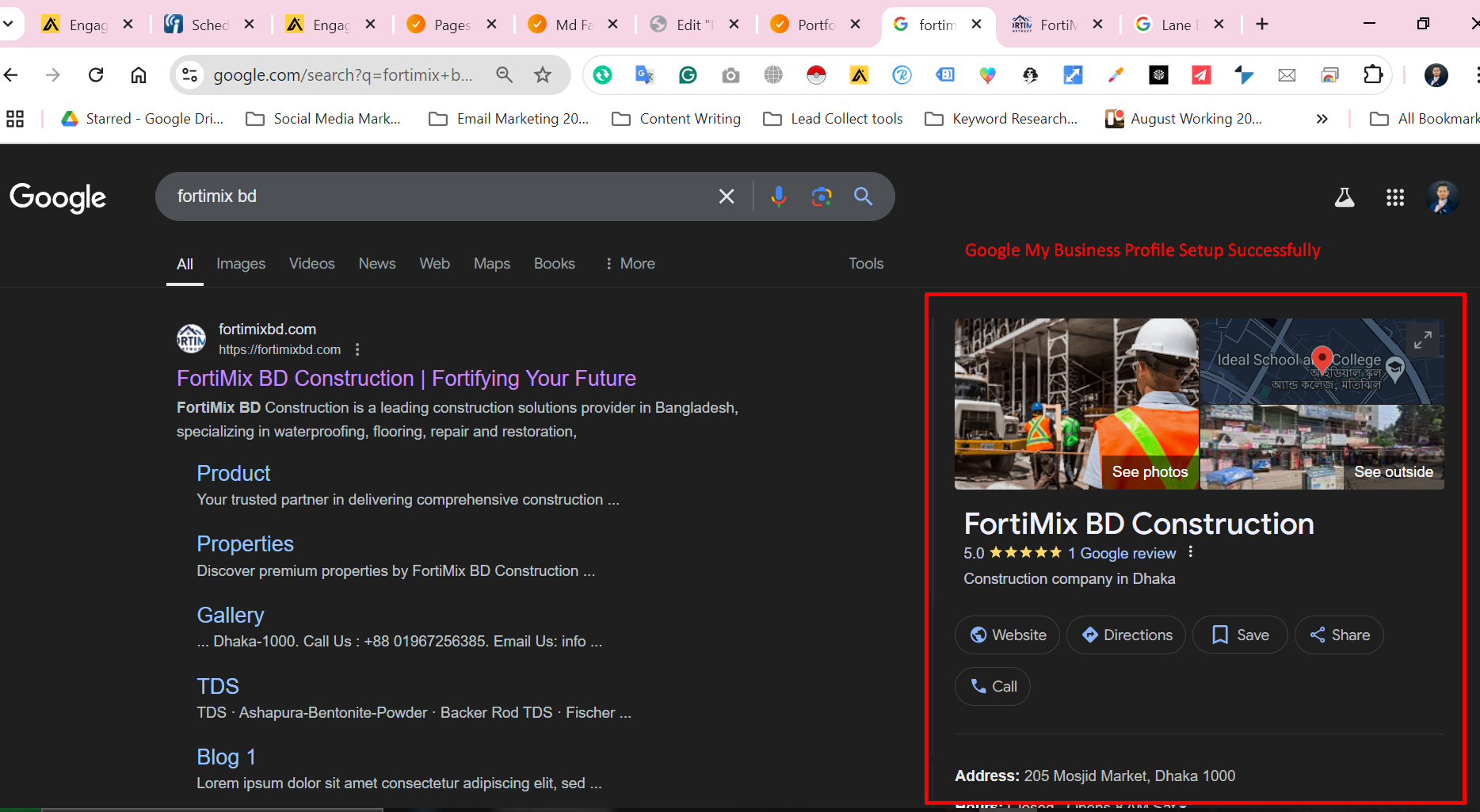The width and height of the screenshot is (1480, 812).
Task: Switch to the Web results tab
Action: point(434,264)
